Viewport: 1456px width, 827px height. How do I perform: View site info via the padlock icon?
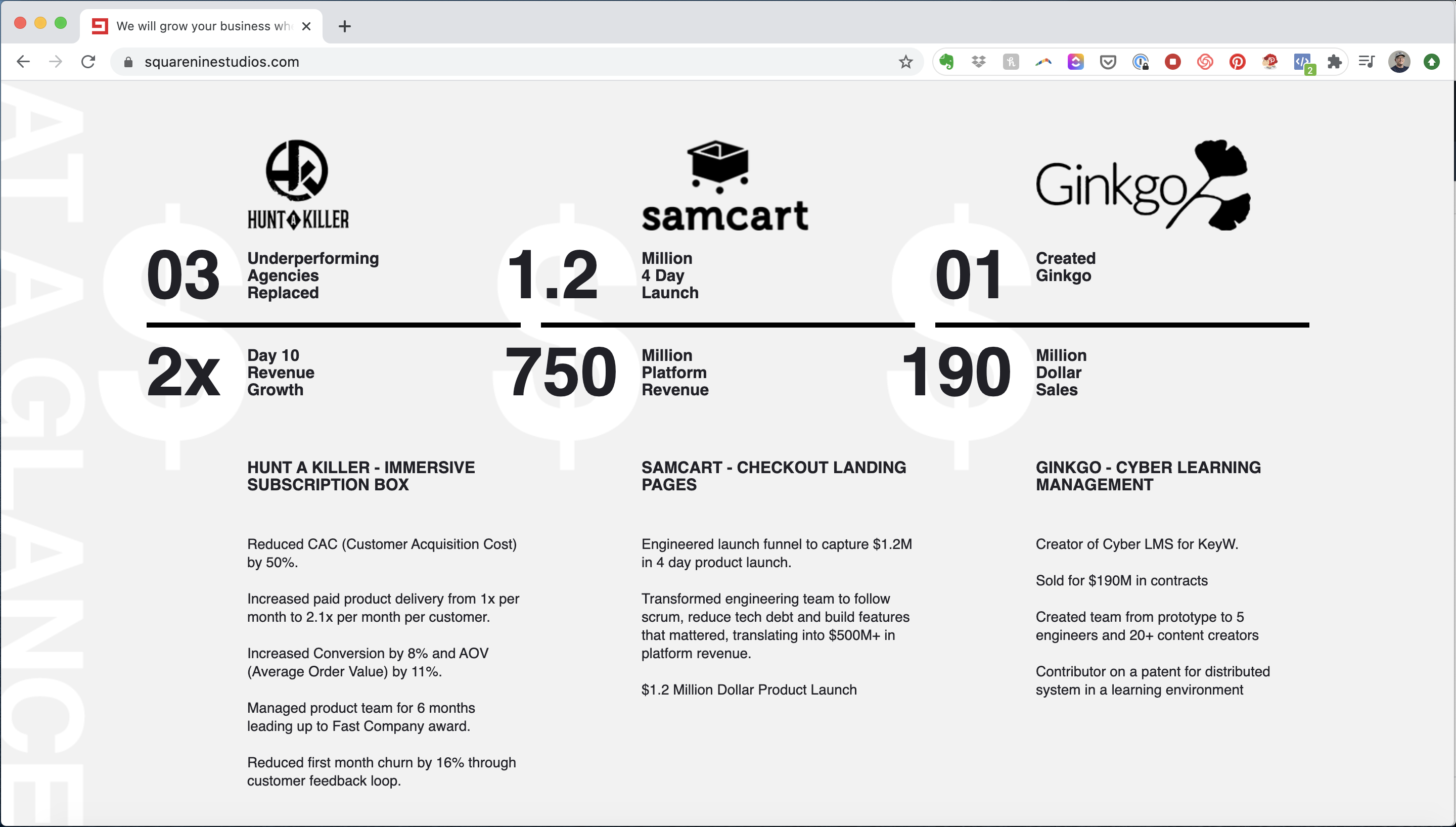(x=128, y=61)
